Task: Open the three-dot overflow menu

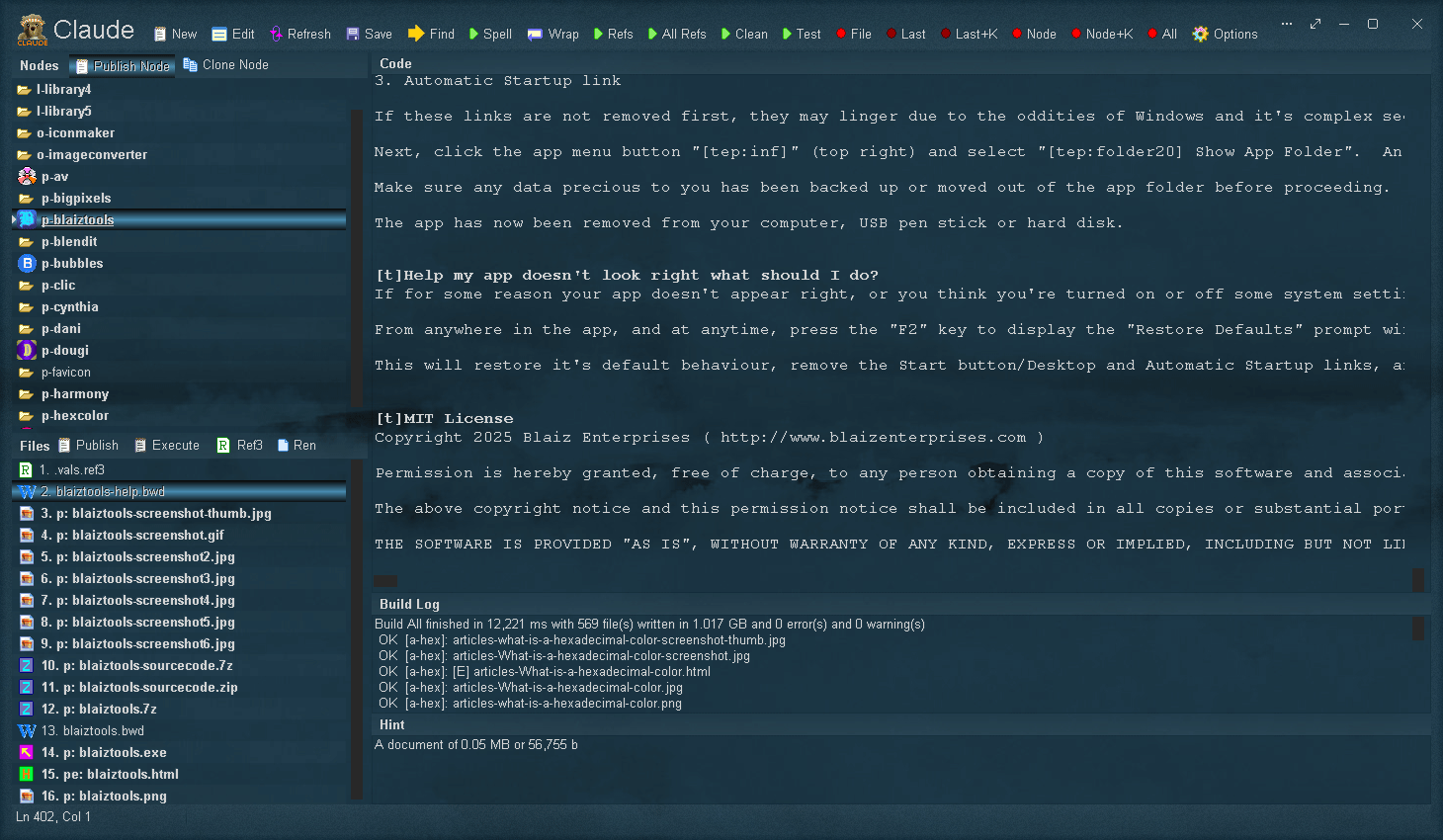Action: tap(1286, 24)
